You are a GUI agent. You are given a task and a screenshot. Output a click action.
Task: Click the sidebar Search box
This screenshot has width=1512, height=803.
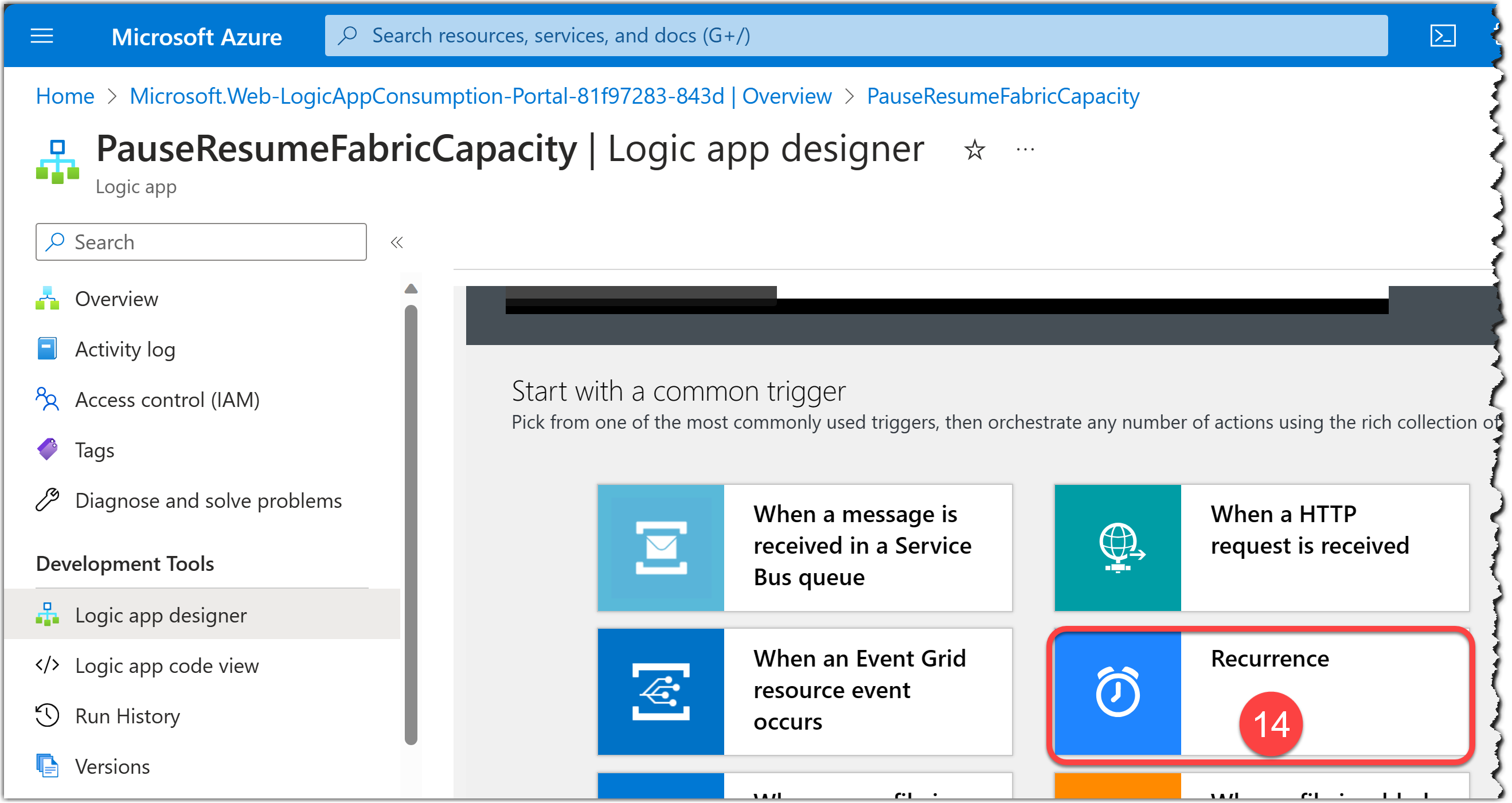point(201,242)
